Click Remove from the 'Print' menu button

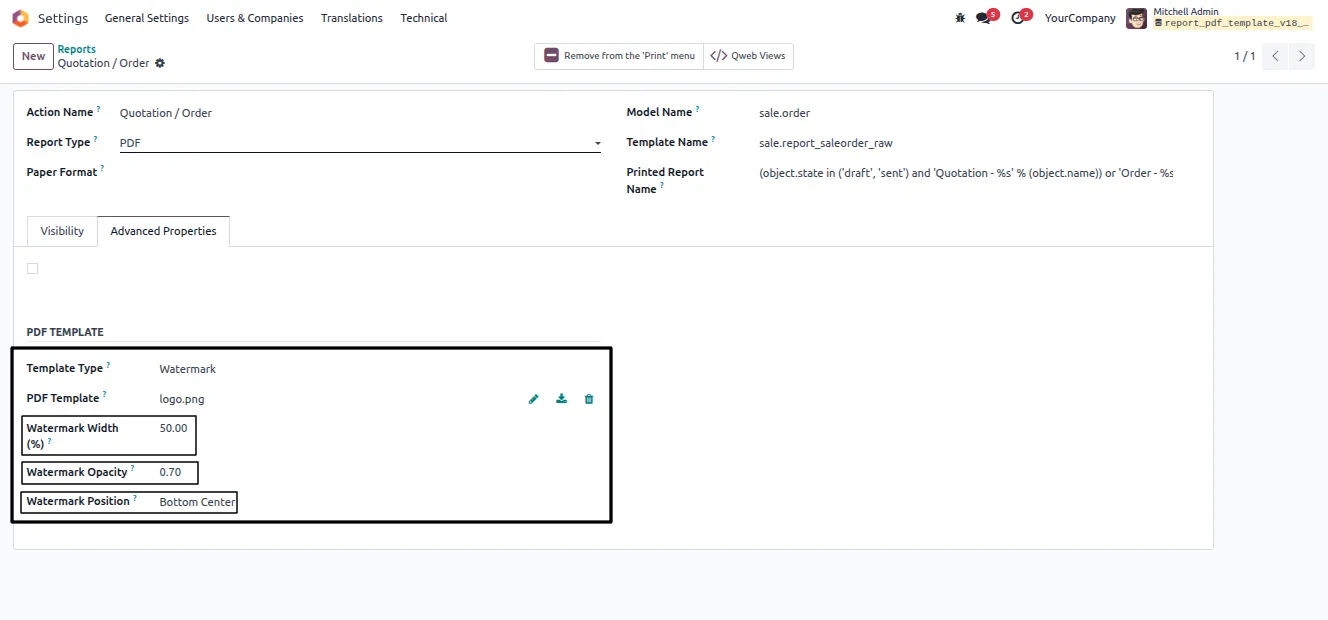619,56
